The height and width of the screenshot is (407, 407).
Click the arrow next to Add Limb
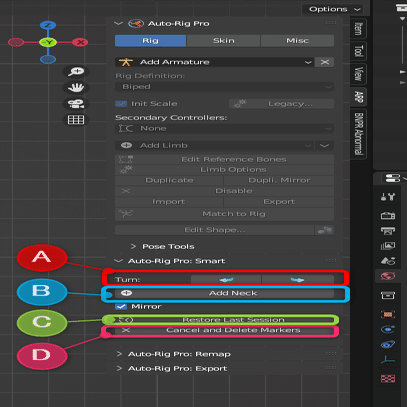tap(325, 145)
